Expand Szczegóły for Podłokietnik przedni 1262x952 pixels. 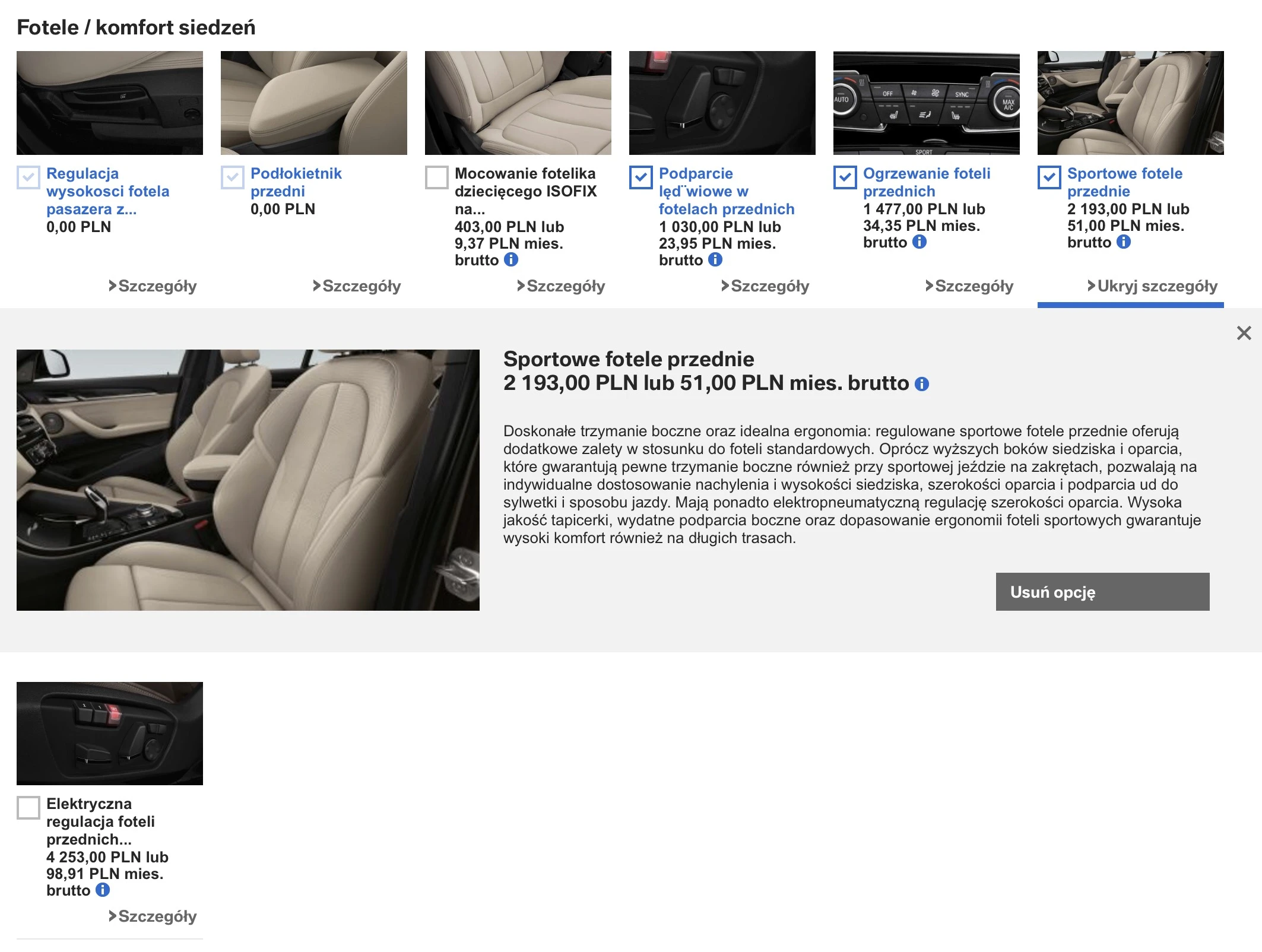coord(357,286)
